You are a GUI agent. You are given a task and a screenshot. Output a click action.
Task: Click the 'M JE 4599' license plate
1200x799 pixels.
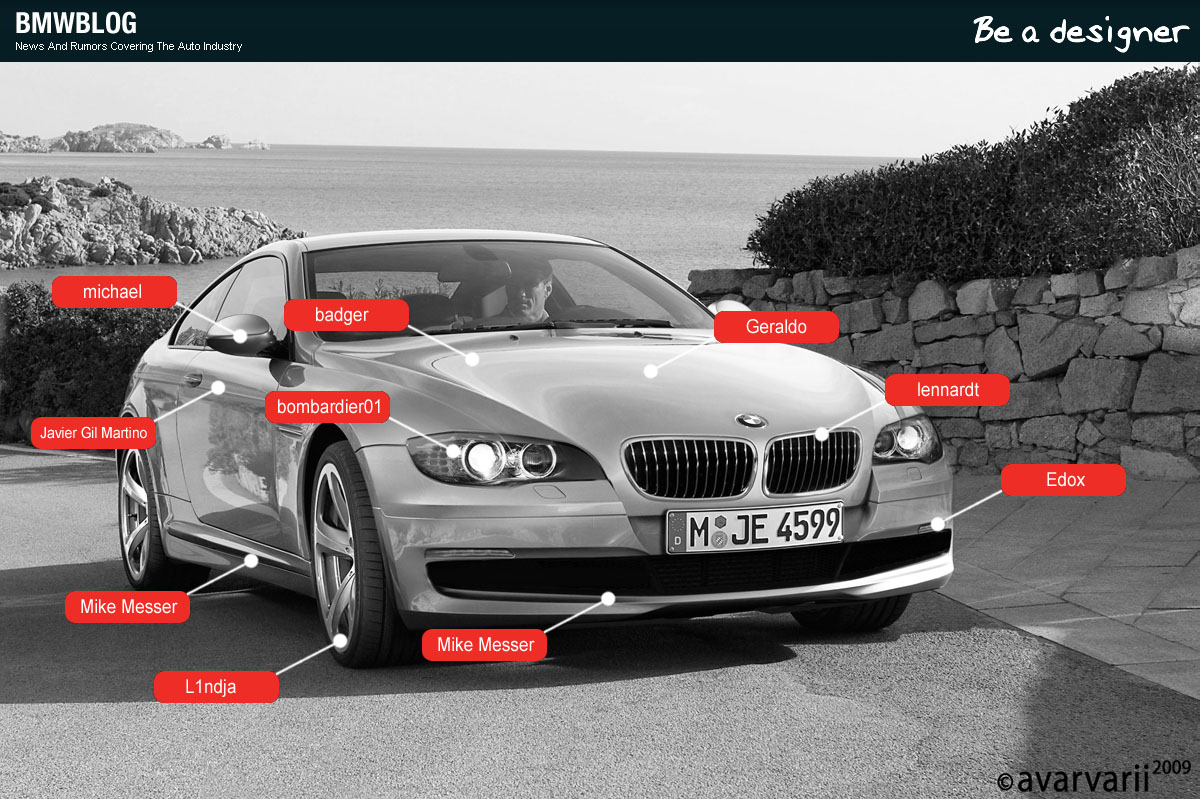pyautogui.click(x=755, y=527)
